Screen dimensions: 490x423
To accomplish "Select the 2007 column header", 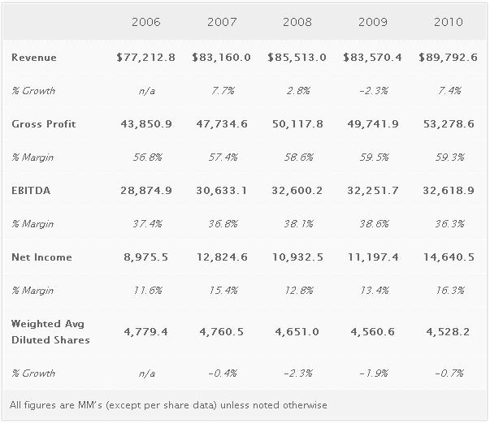I will pyautogui.click(x=222, y=22).
